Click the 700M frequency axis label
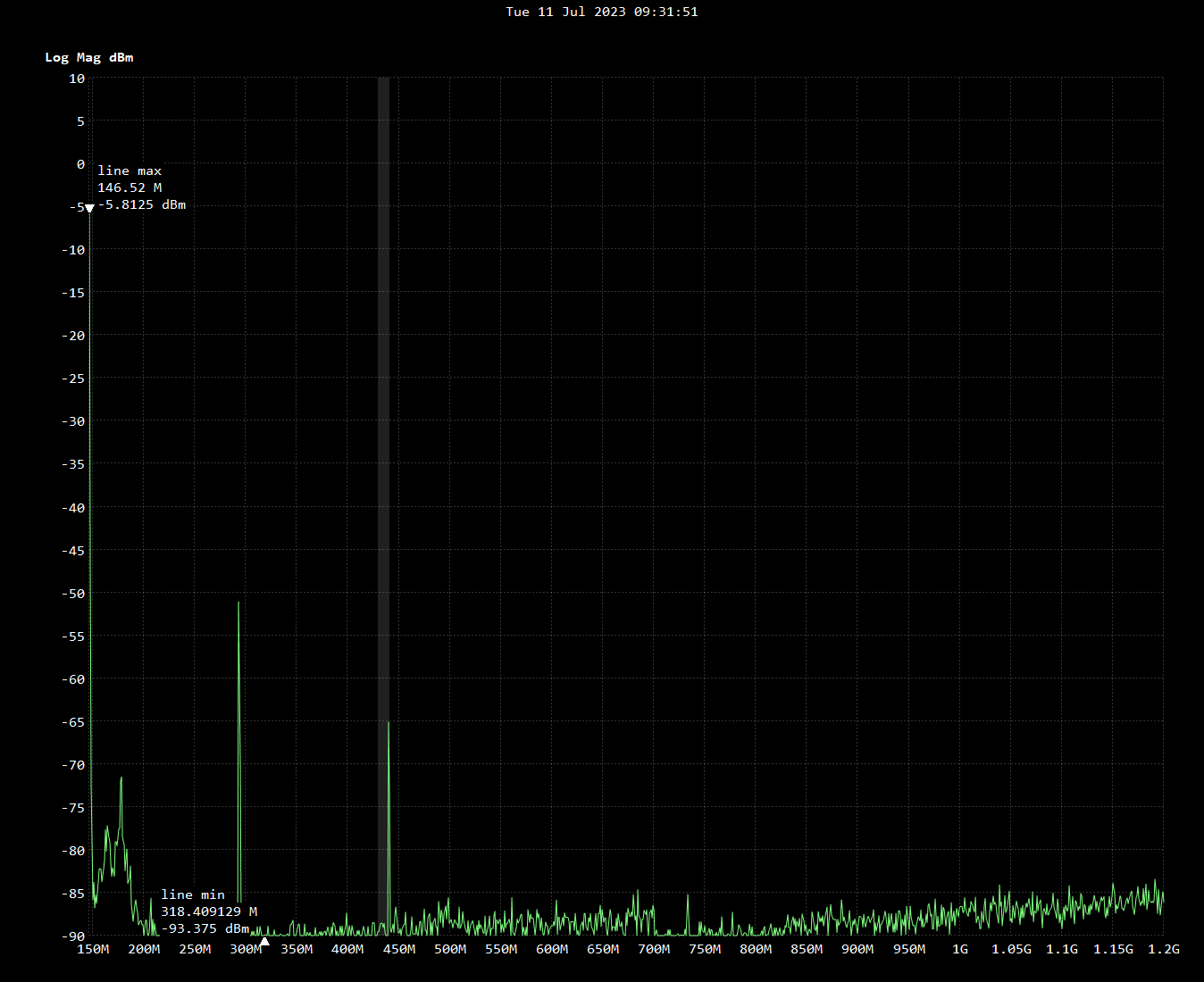The width and height of the screenshot is (1204, 982). pyautogui.click(x=654, y=949)
